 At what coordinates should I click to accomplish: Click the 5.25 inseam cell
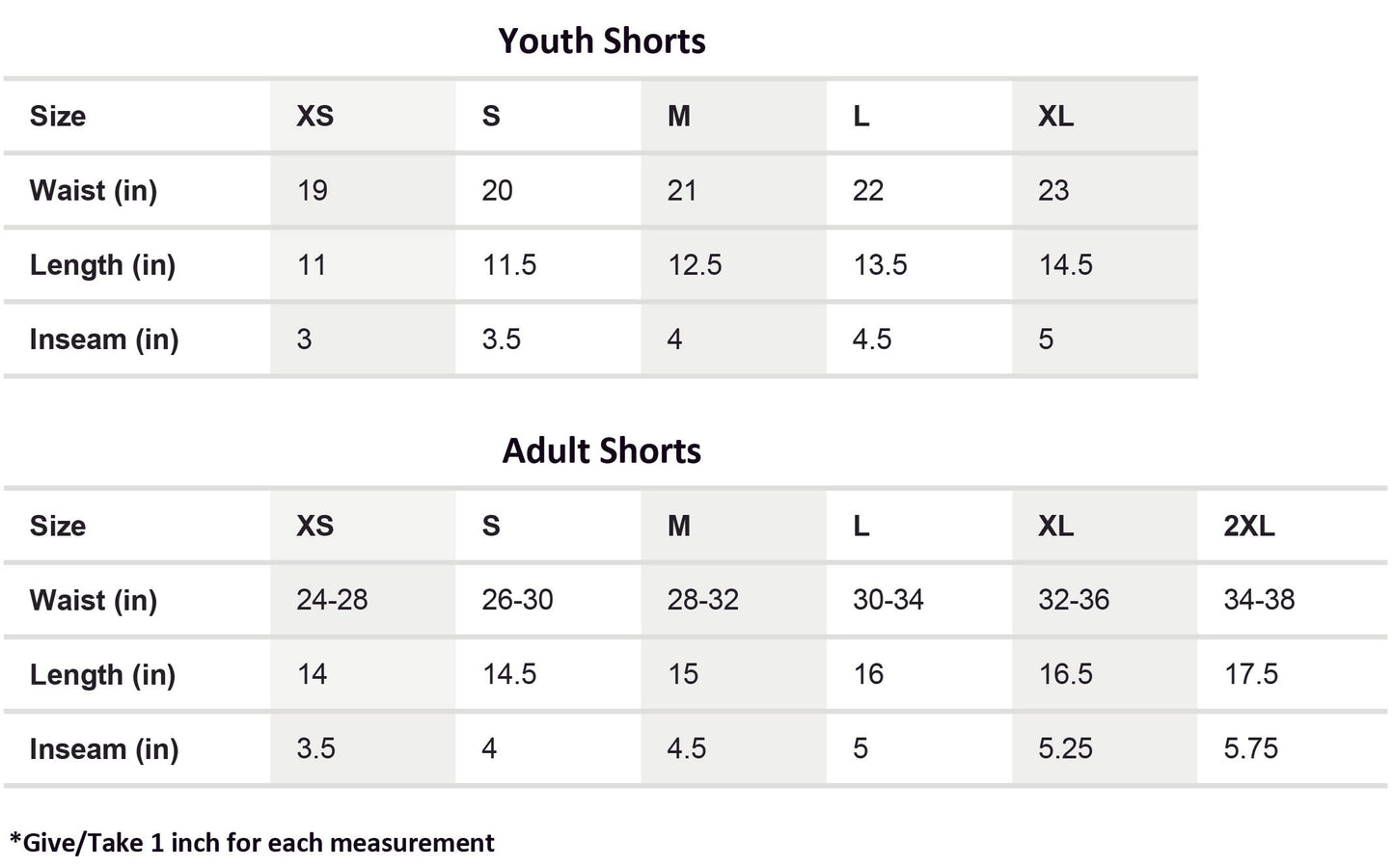point(1065,748)
